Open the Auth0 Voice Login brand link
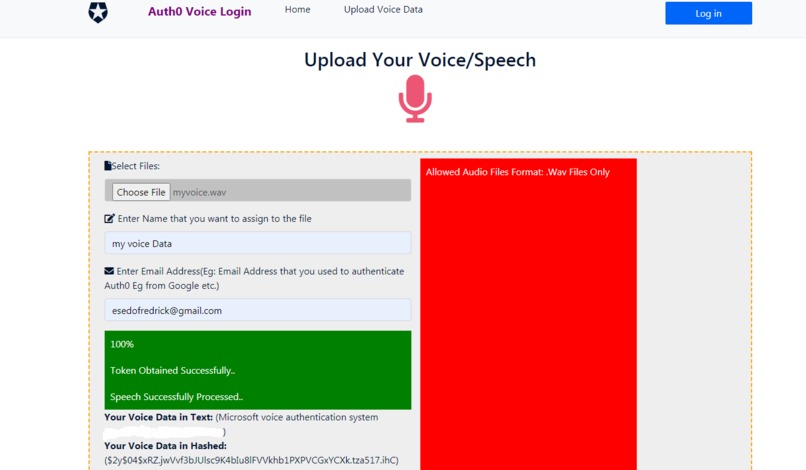This screenshot has height=470, width=806. coord(199,11)
